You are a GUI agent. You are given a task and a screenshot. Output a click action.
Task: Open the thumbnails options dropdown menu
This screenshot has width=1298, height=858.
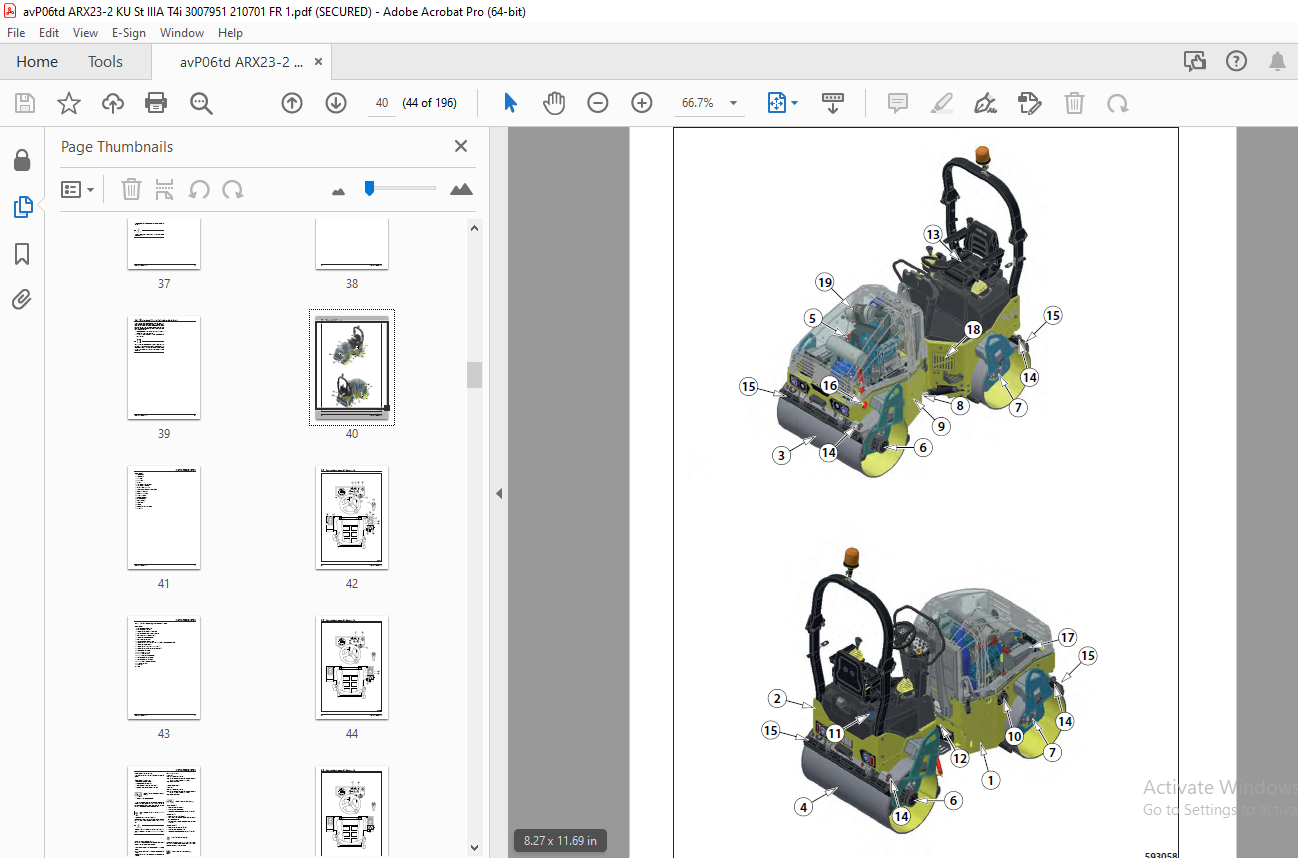tap(77, 189)
